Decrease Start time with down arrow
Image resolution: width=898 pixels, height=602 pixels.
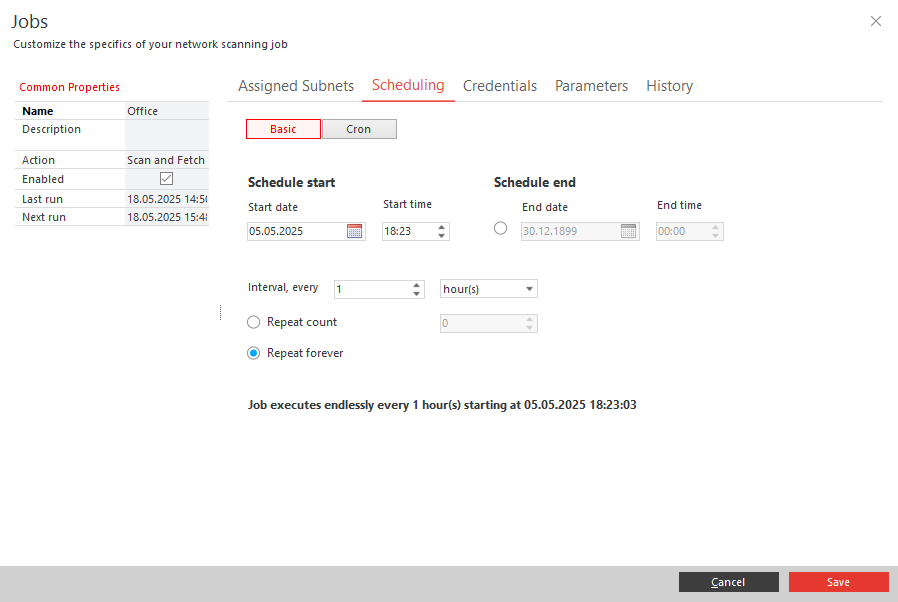(442, 235)
